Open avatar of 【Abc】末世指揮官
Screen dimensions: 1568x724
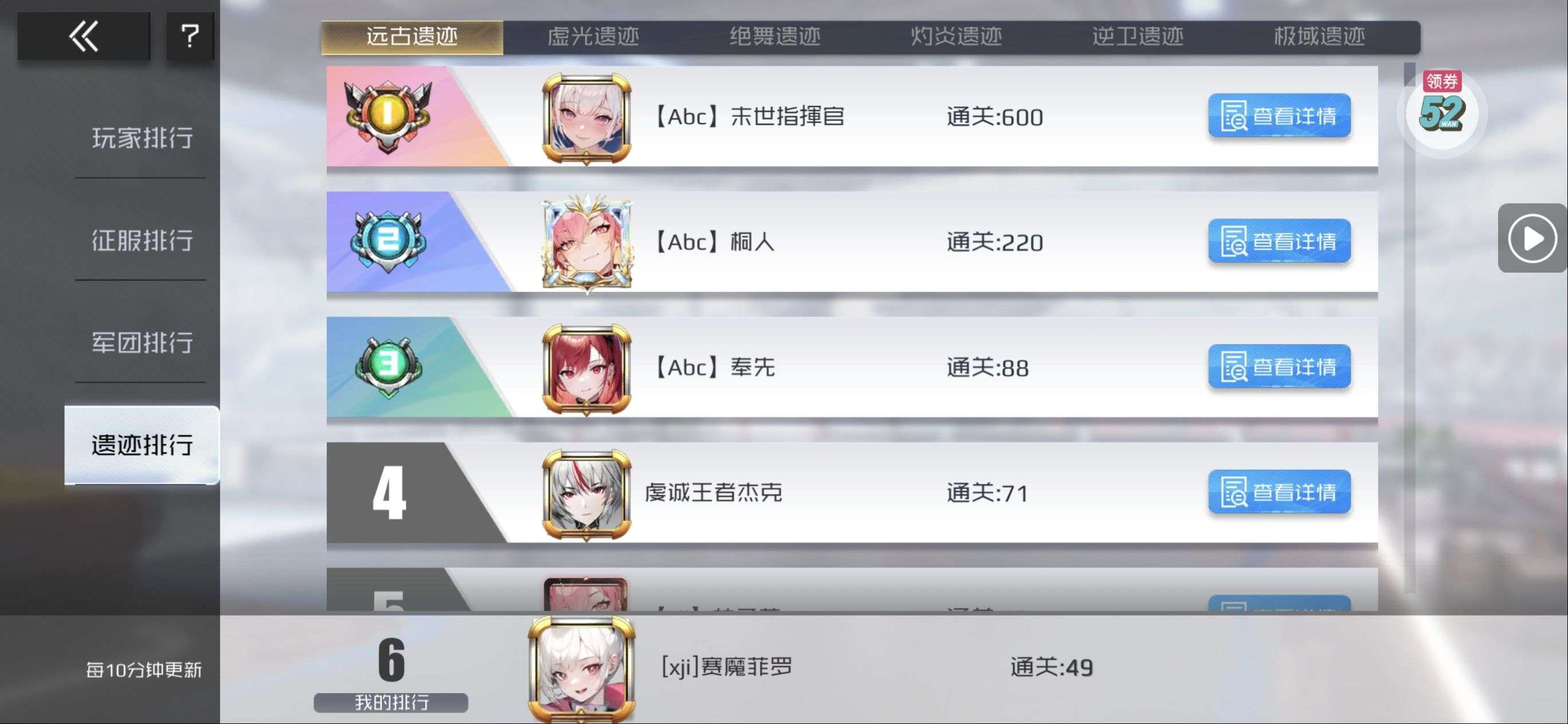pos(586,118)
